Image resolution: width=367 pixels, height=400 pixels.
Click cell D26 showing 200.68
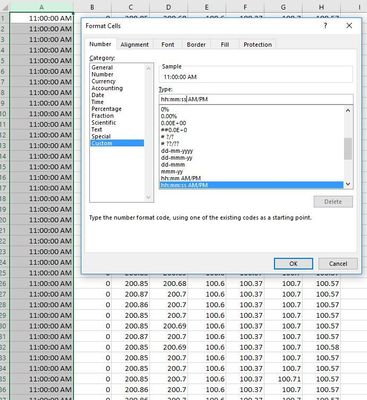click(x=169, y=284)
